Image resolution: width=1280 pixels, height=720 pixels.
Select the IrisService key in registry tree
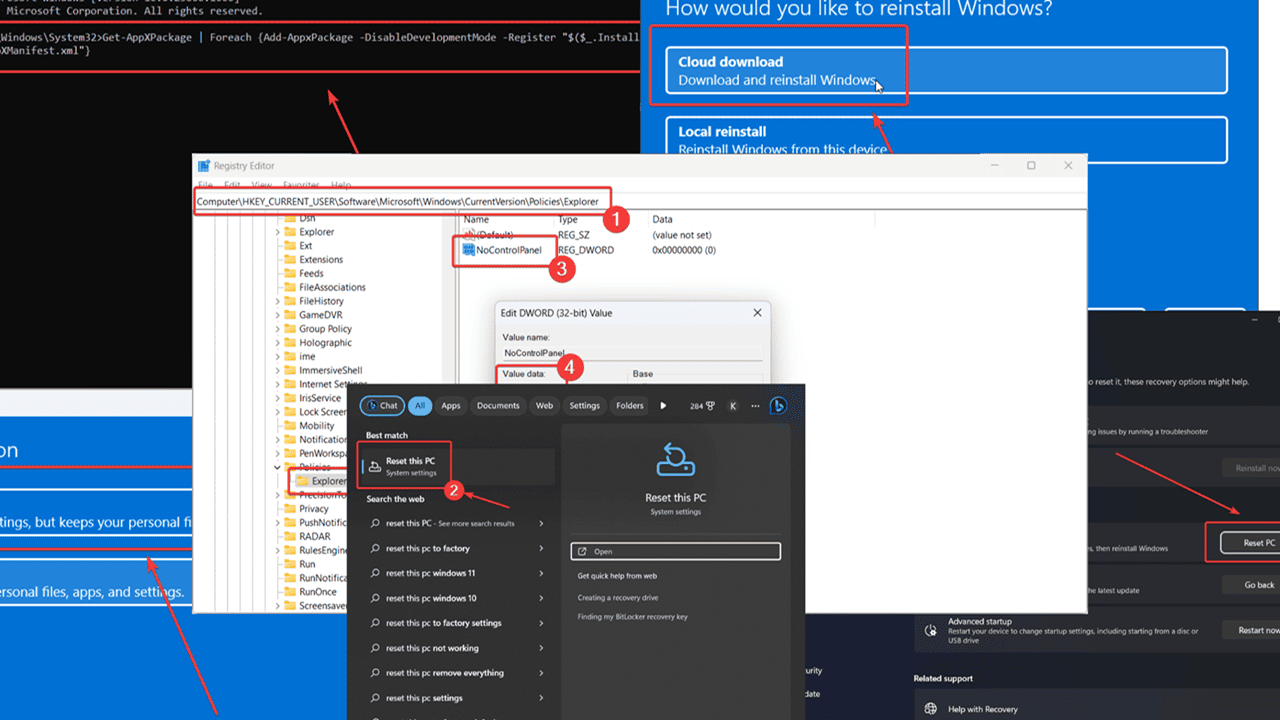point(320,398)
